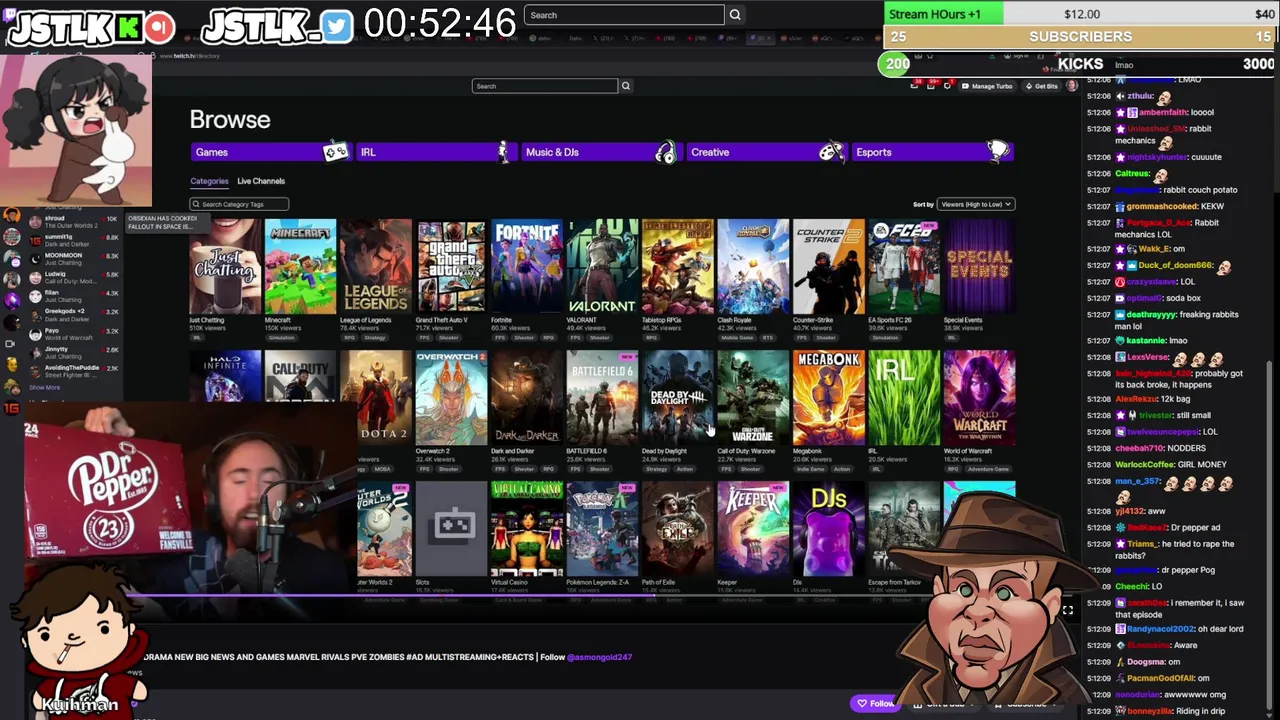Open the EA Sports FC 26 category
This screenshot has height=720, width=1280.
[x=904, y=267]
